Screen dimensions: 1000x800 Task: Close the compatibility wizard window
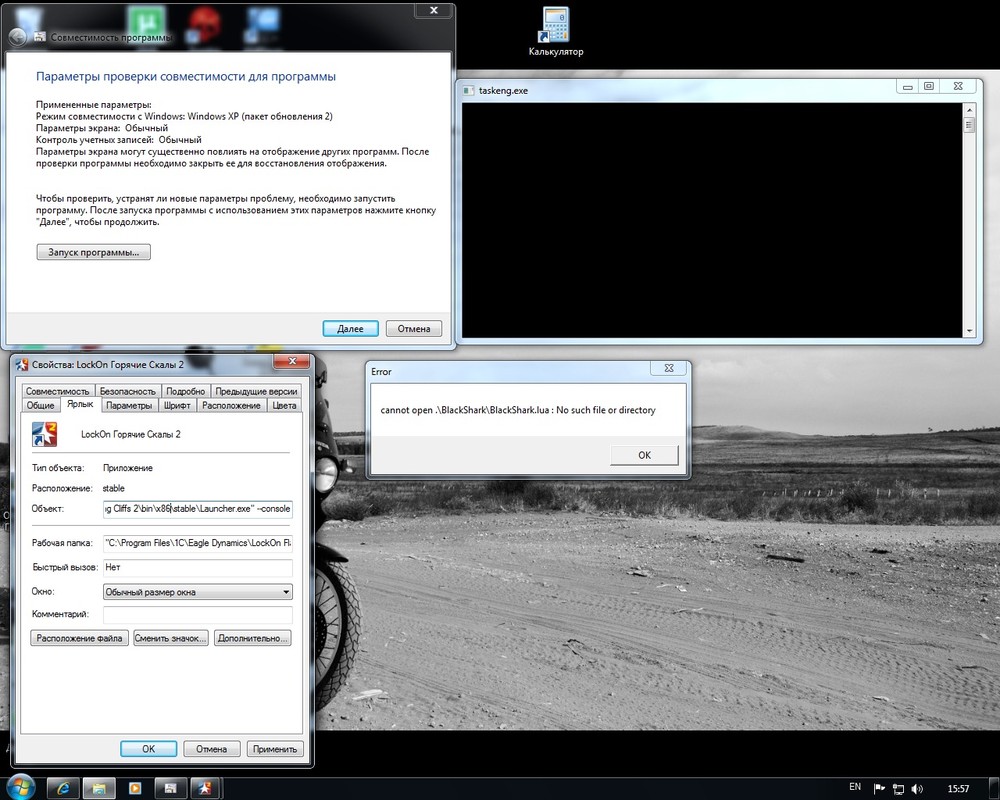tap(434, 10)
